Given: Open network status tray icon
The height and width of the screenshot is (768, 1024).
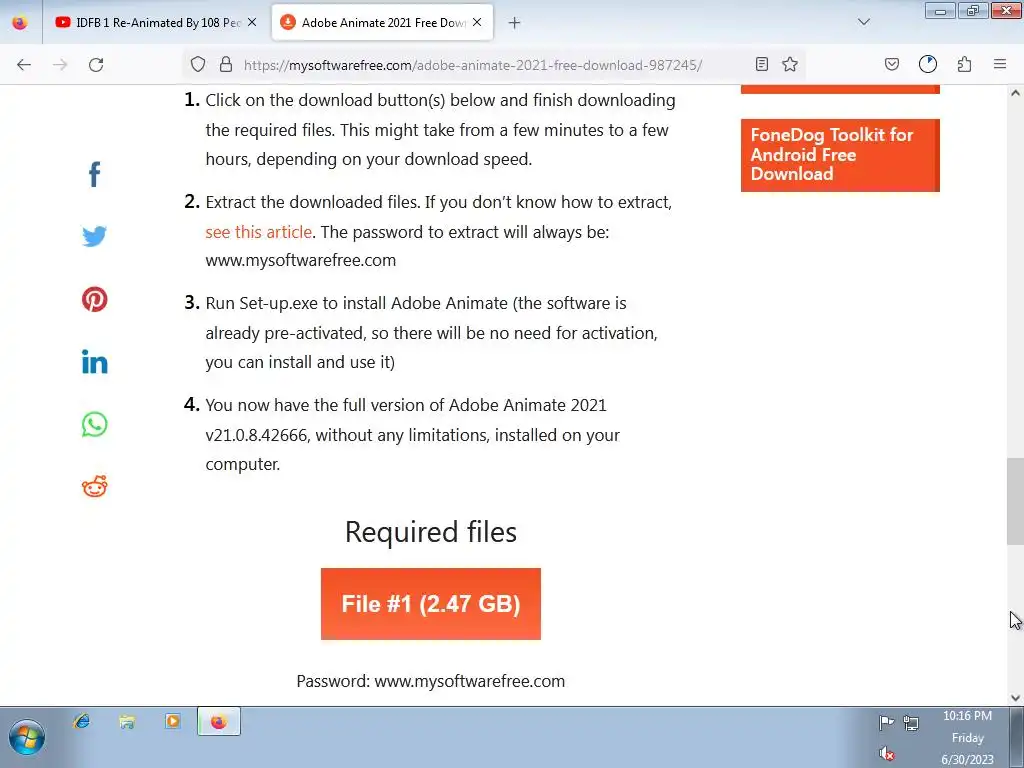Looking at the screenshot, I should pos(911,722).
